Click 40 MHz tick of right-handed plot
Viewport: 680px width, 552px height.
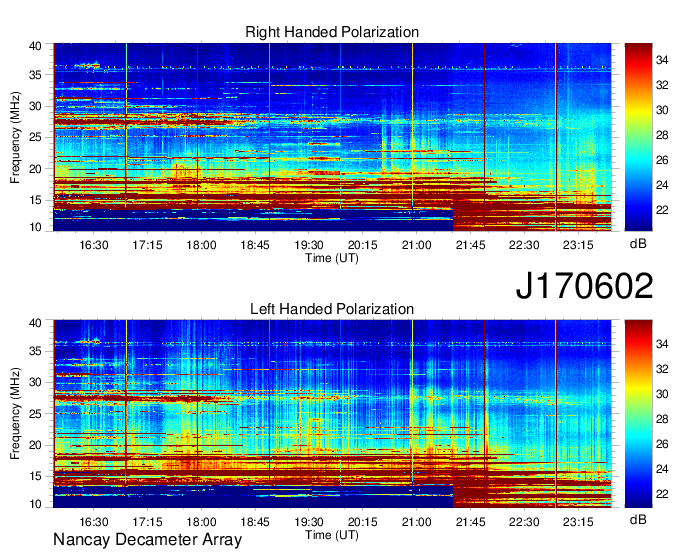point(35,46)
